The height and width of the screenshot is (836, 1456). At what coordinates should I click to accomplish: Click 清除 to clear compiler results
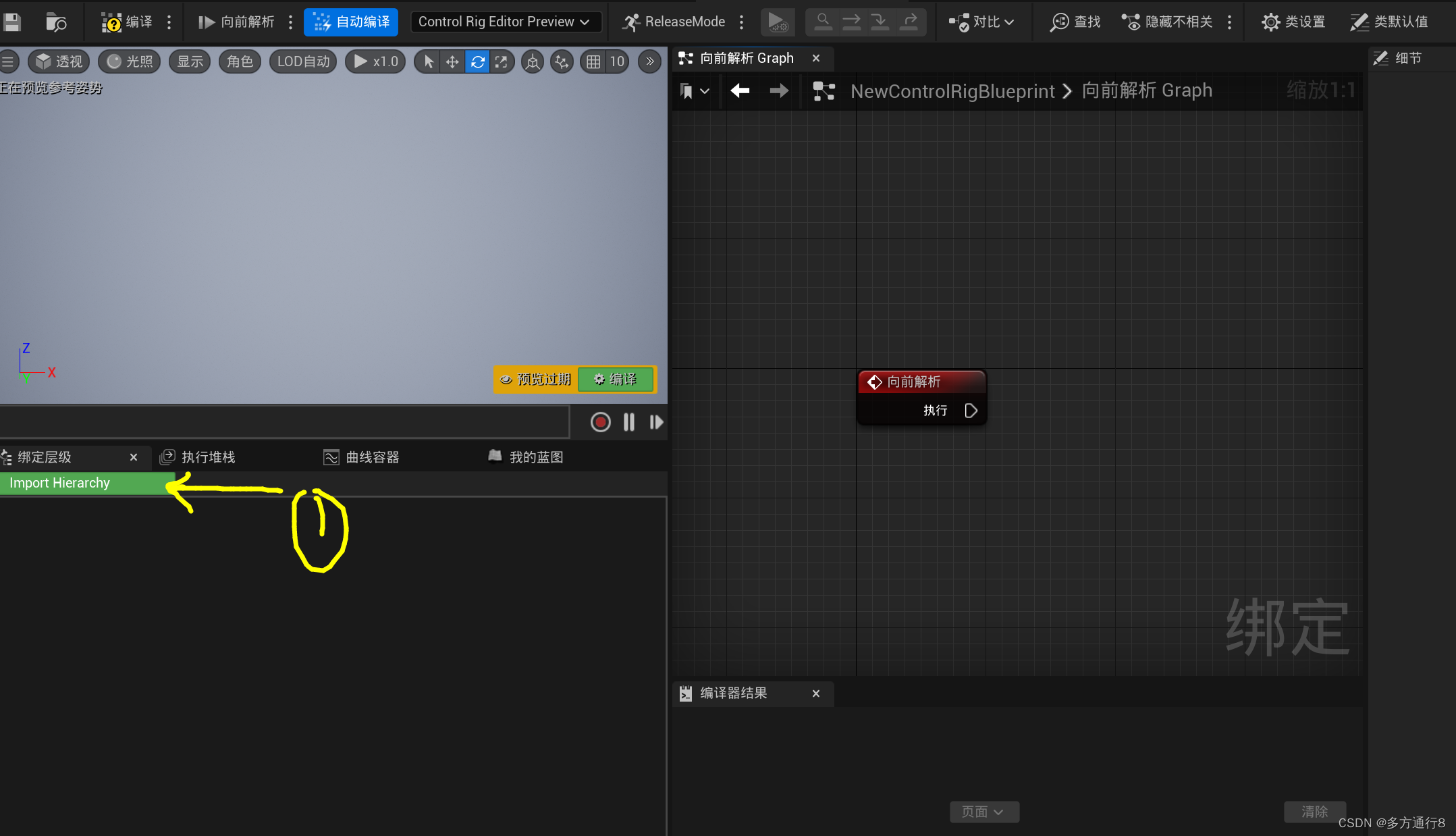(1314, 812)
